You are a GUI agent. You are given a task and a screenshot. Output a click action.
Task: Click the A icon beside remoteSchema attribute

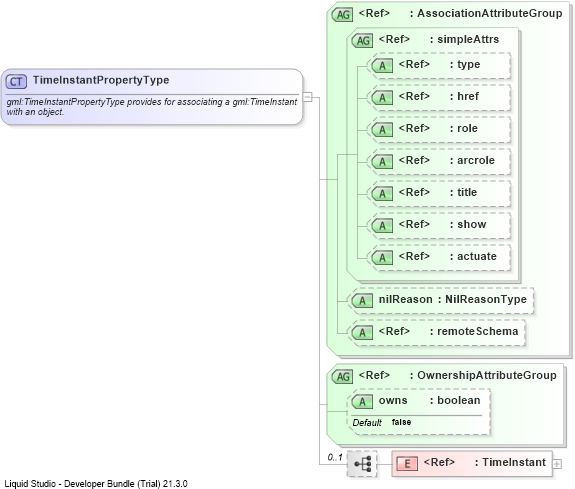point(362,333)
